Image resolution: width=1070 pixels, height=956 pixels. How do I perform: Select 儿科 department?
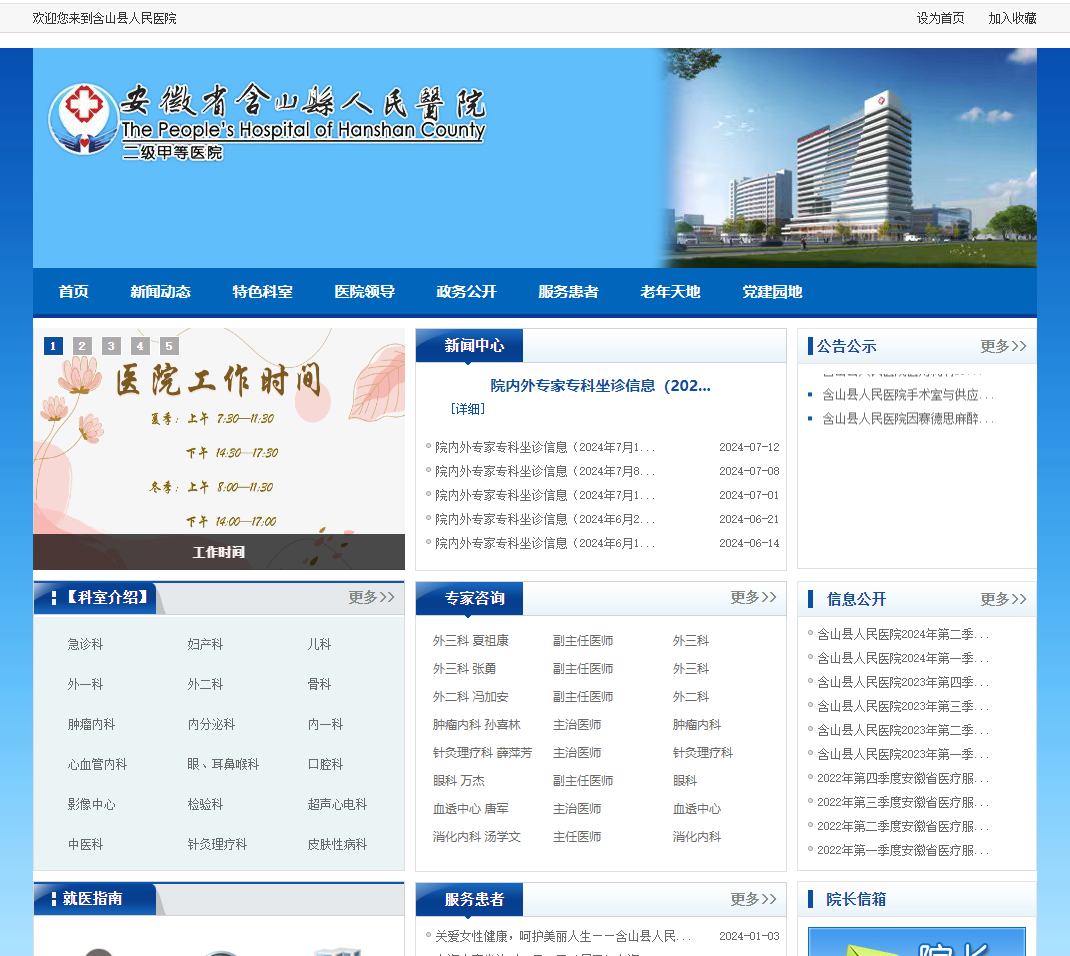pos(319,644)
